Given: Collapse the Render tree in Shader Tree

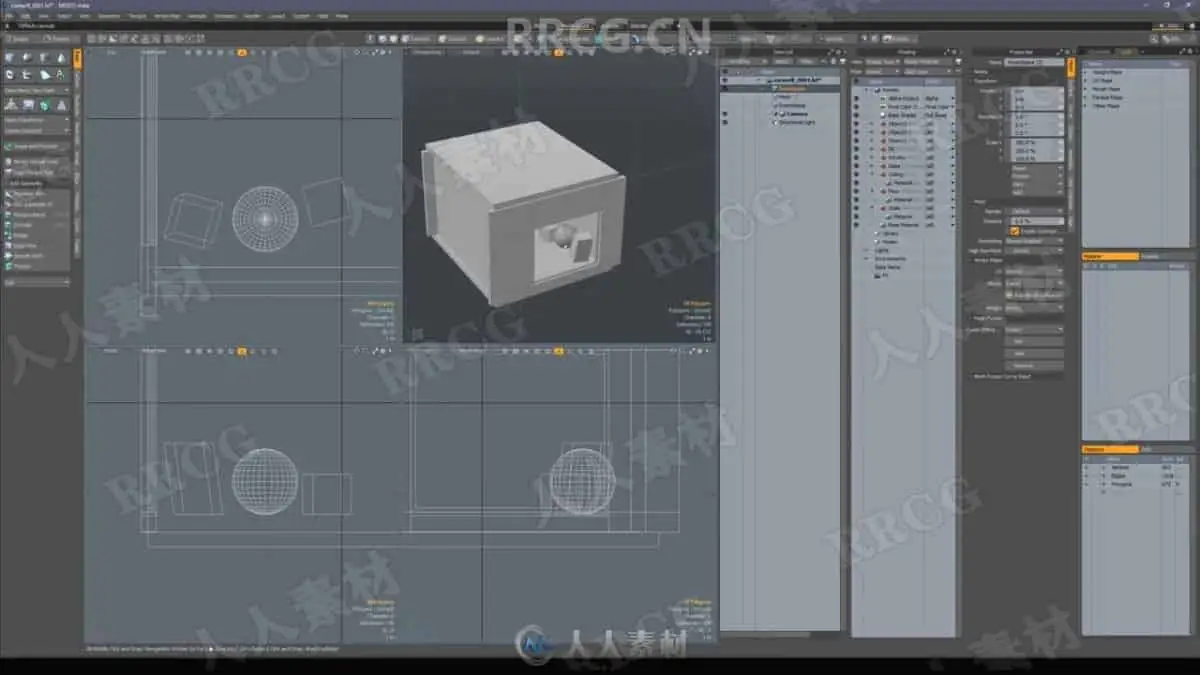Looking at the screenshot, I should tap(866, 90).
